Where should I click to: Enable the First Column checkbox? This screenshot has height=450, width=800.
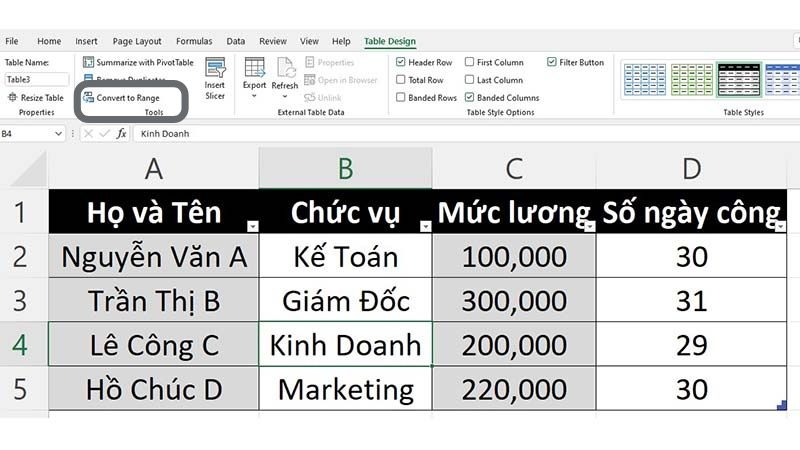[469, 62]
